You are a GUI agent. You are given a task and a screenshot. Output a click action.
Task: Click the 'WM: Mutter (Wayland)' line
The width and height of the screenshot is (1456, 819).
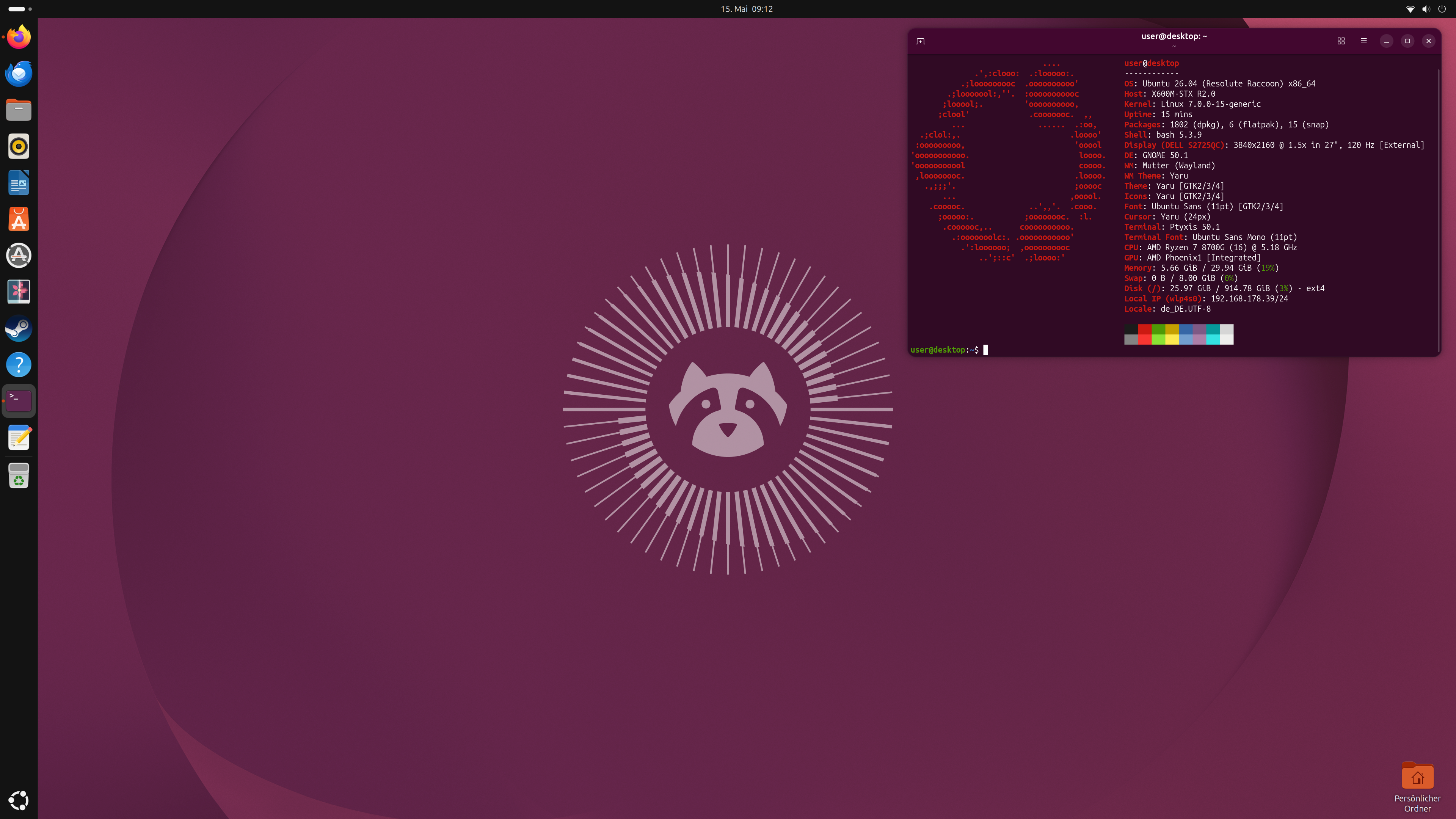(x=1169, y=166)
